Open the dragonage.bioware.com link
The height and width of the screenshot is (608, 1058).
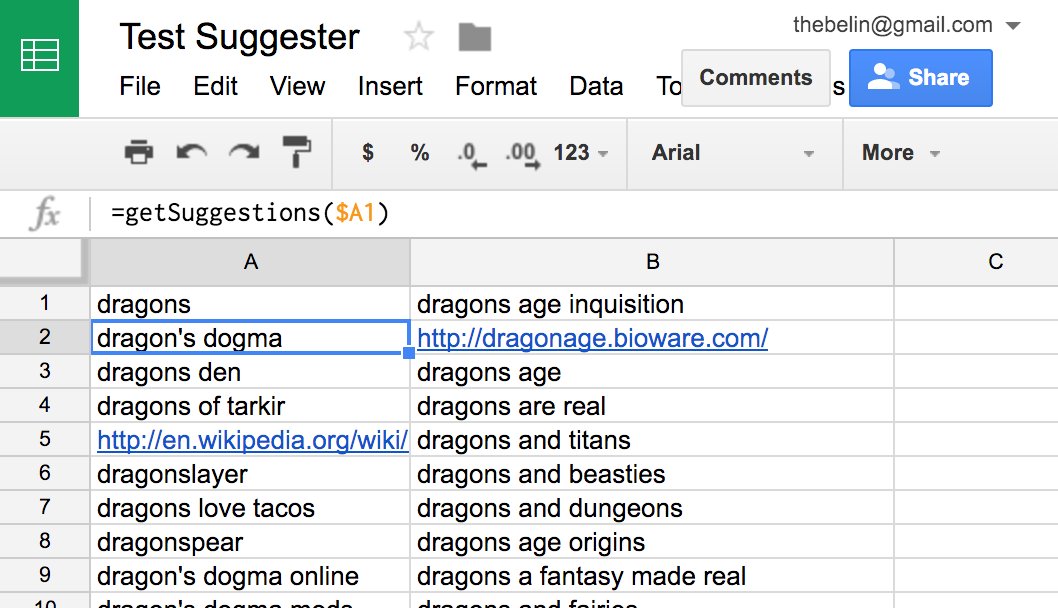coord(592,338)
